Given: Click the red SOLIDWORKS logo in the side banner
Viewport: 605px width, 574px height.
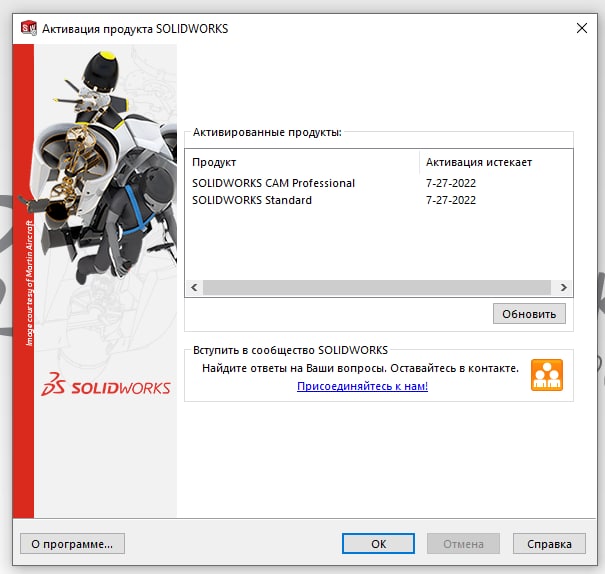Looking at the screenshot, I should click(106, 385).
